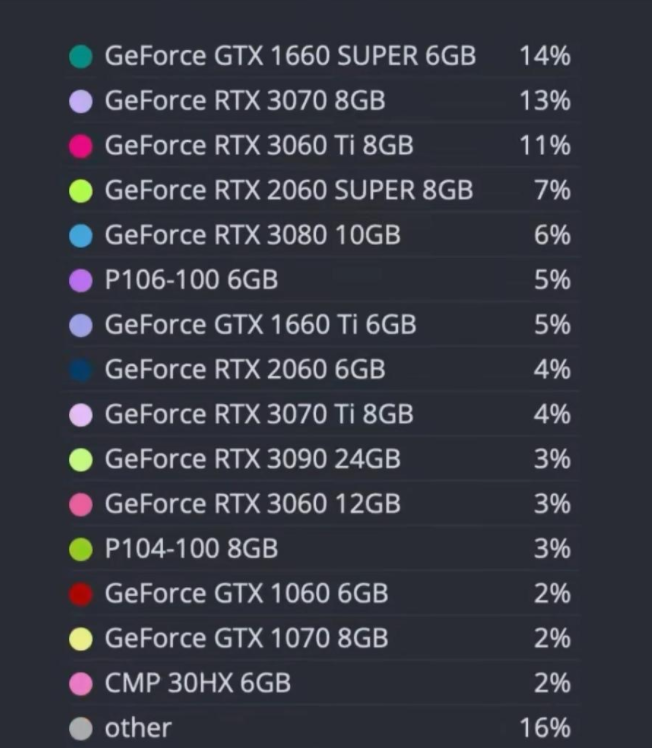Click the teal dot for GTX 1660 SUPER

tap(81, 56)
